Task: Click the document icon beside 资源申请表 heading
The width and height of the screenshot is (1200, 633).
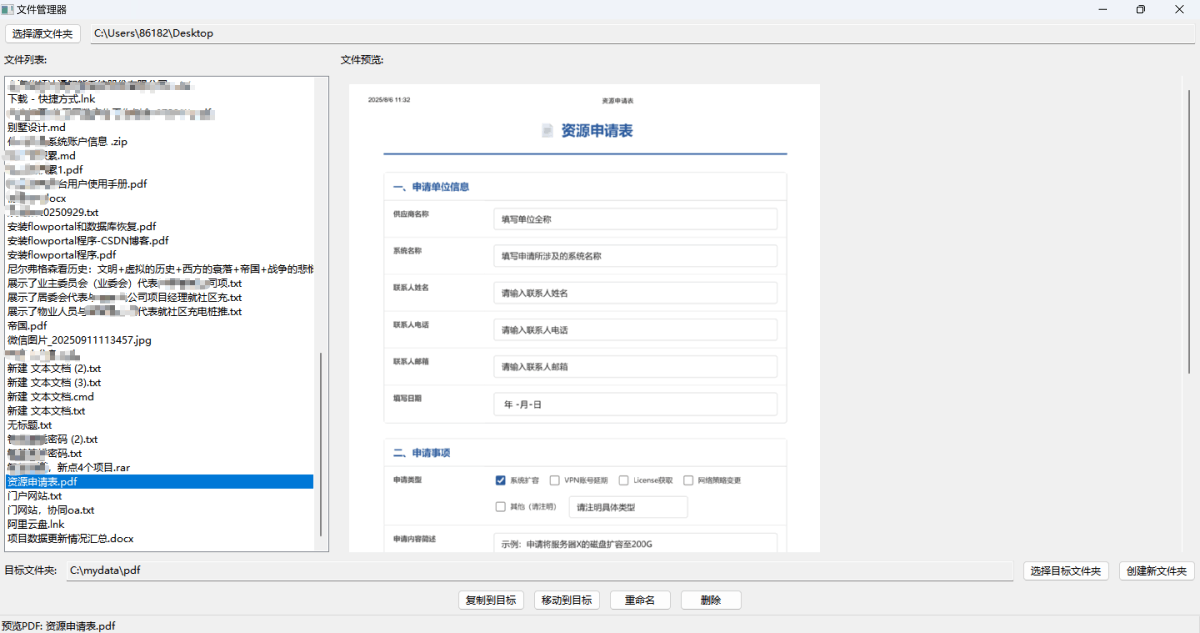Action: (547, 131)
